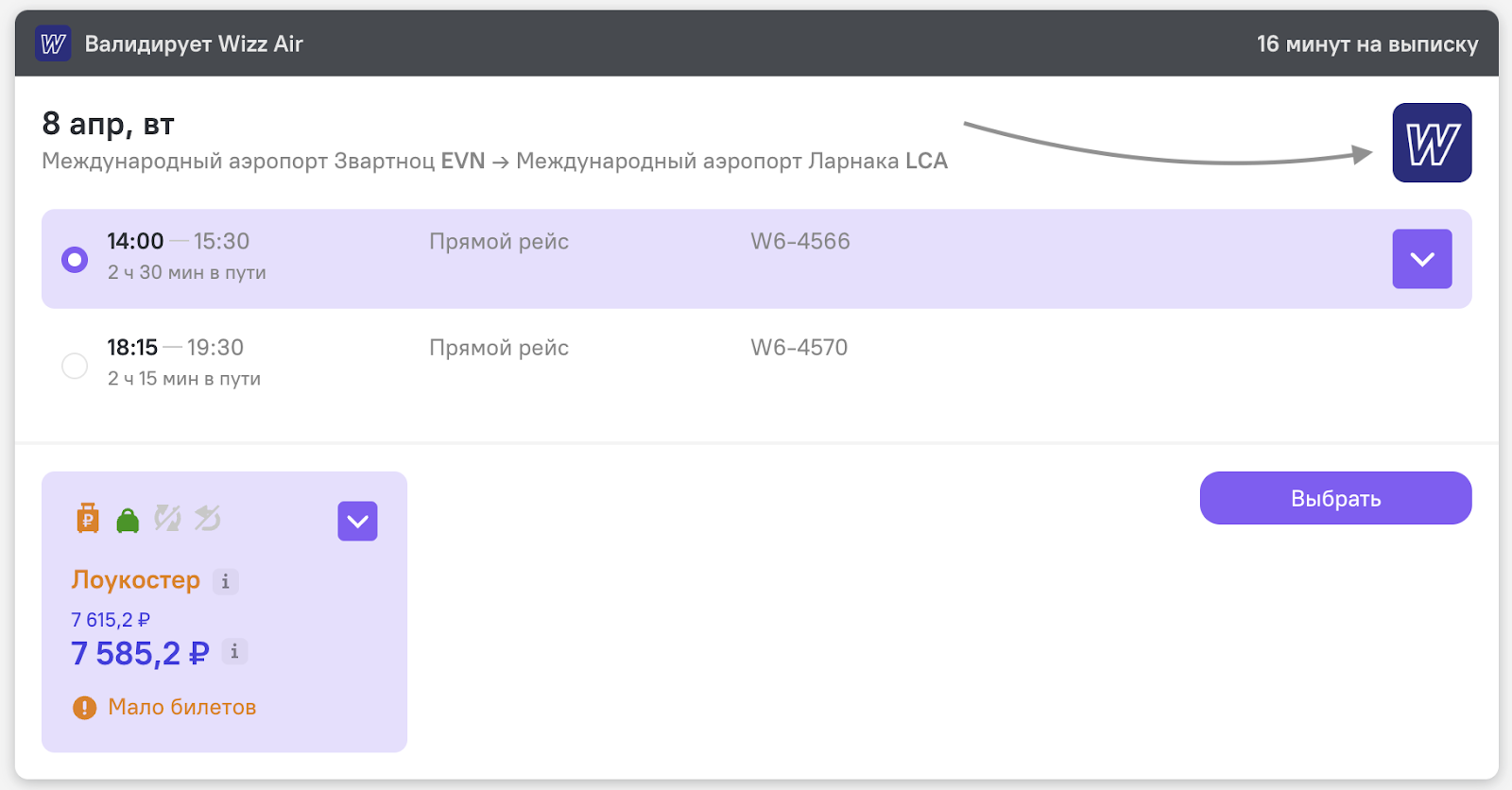
Task: Open the info icon next to 7 585,2 ₽
Action: pos(234,651)
